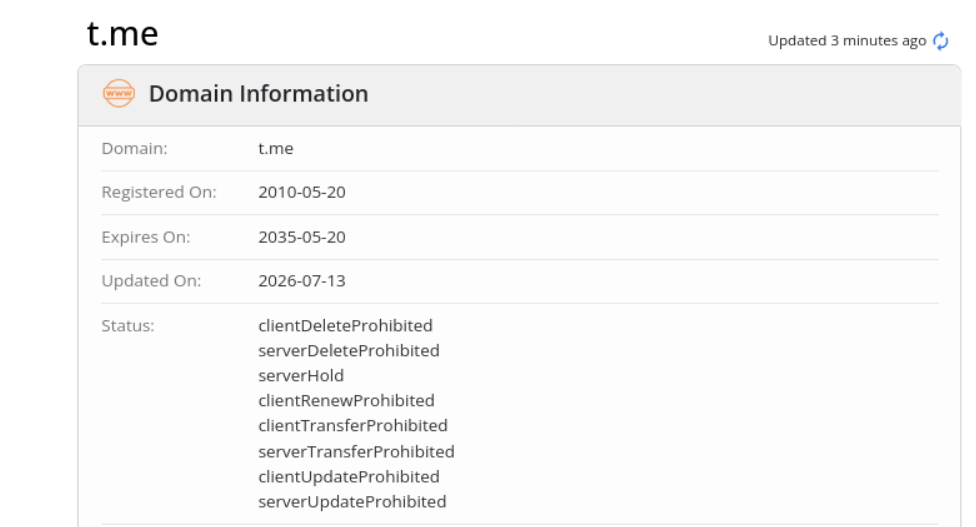Click the t.me page title
The image size is (976, 527).
pyautogui.click(x=123, y=34)
